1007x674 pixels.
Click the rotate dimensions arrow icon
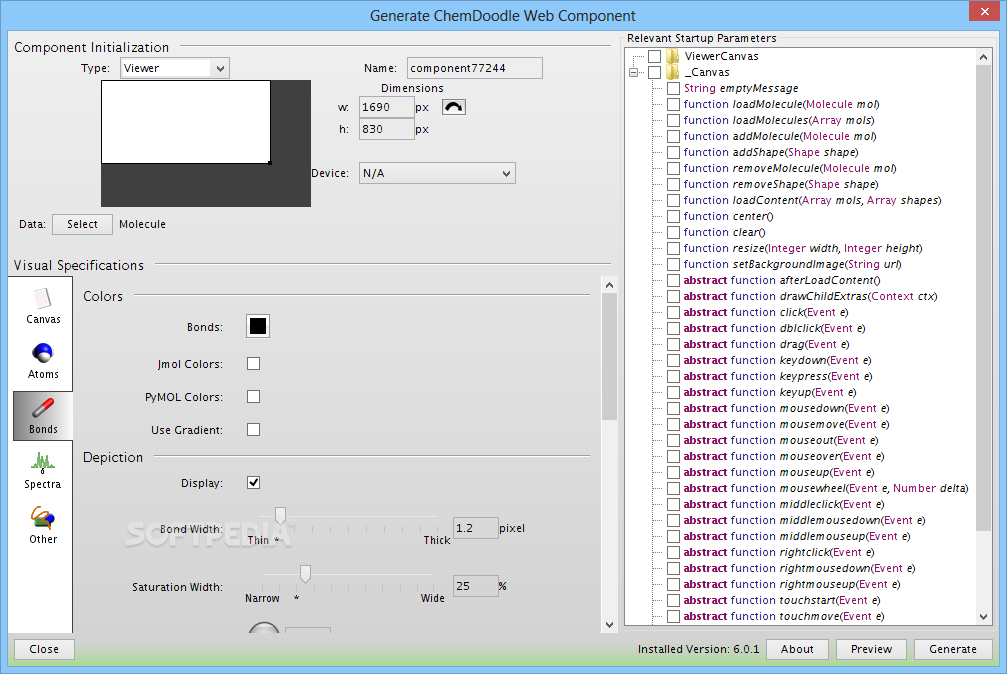pyautogui.click(x=453, y=107)
